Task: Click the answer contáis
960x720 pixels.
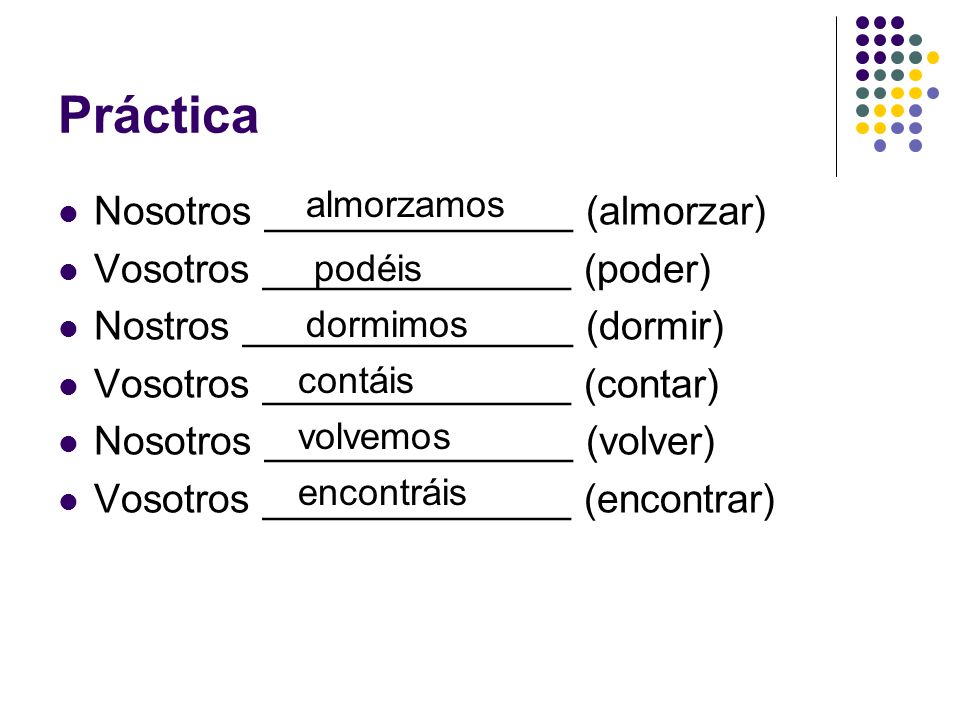Action: [x=355, y=381]
